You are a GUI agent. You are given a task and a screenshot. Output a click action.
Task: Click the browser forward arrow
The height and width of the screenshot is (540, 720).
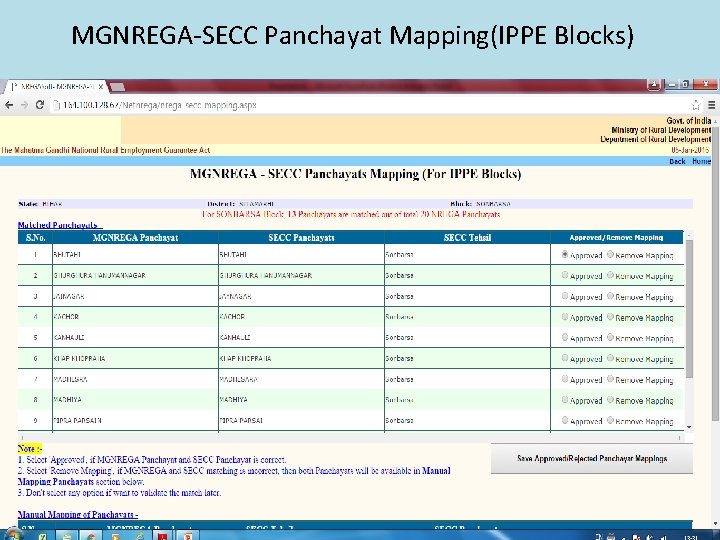[x=24, y=105]
